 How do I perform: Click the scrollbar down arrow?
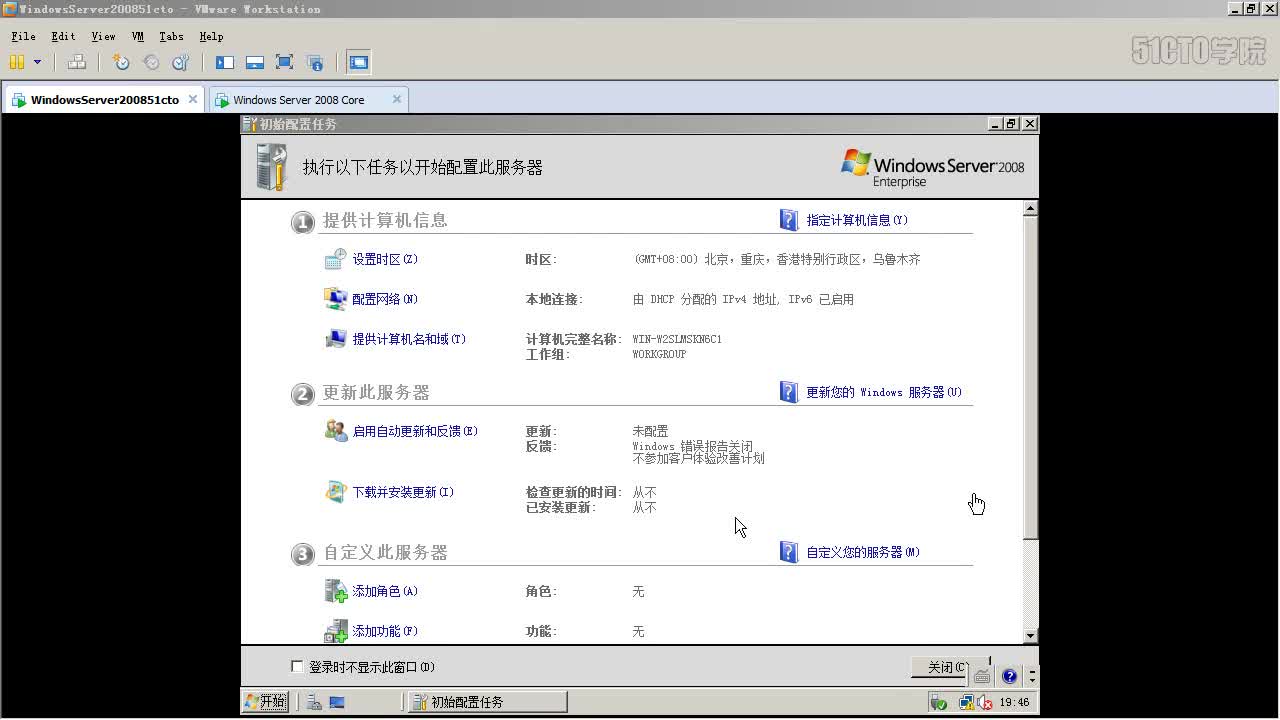pyautogui.click(x=1030, y=636)
